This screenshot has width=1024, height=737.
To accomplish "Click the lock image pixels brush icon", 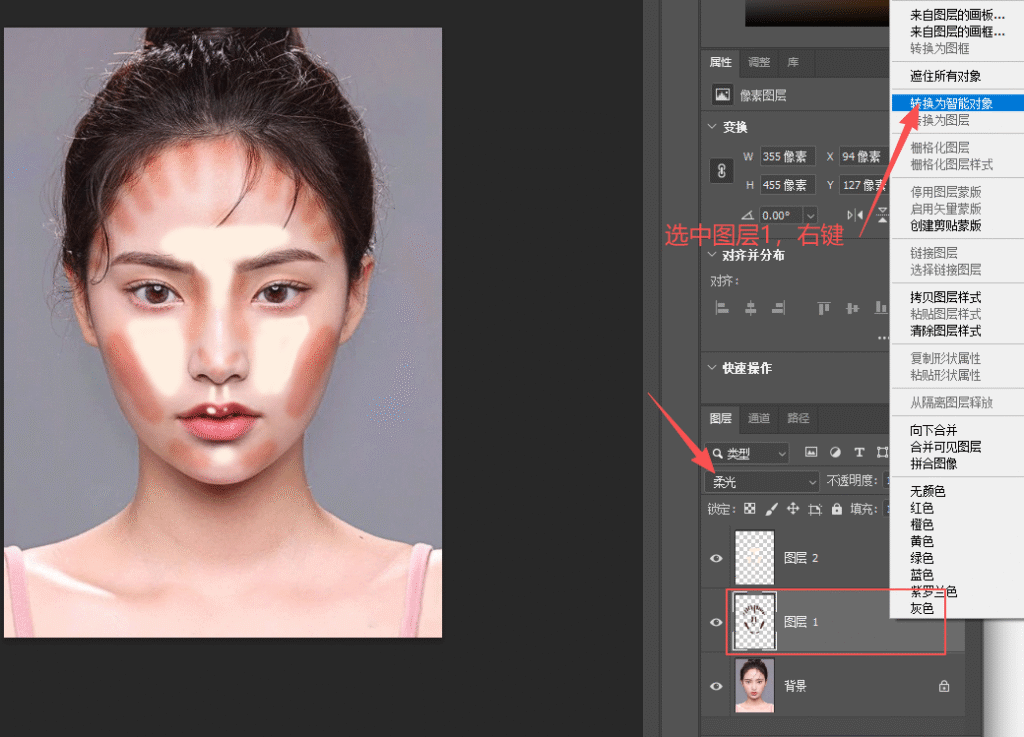I will (x=771, y=509).
